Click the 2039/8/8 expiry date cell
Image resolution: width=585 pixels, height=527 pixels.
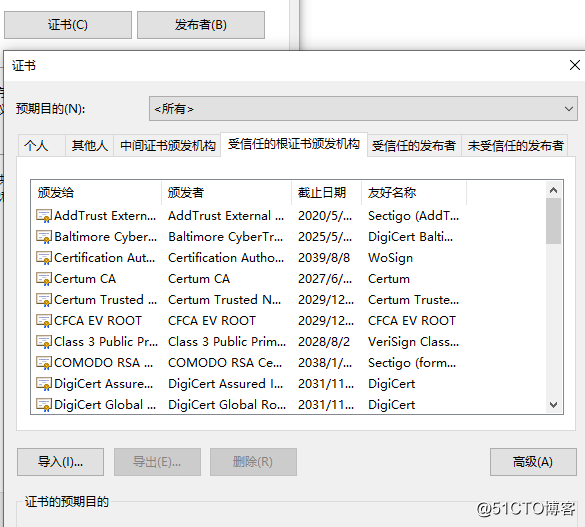point(324,258)
